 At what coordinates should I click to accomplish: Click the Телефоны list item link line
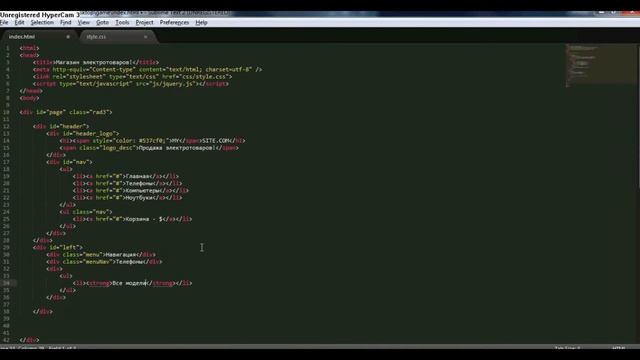(128, 183)
